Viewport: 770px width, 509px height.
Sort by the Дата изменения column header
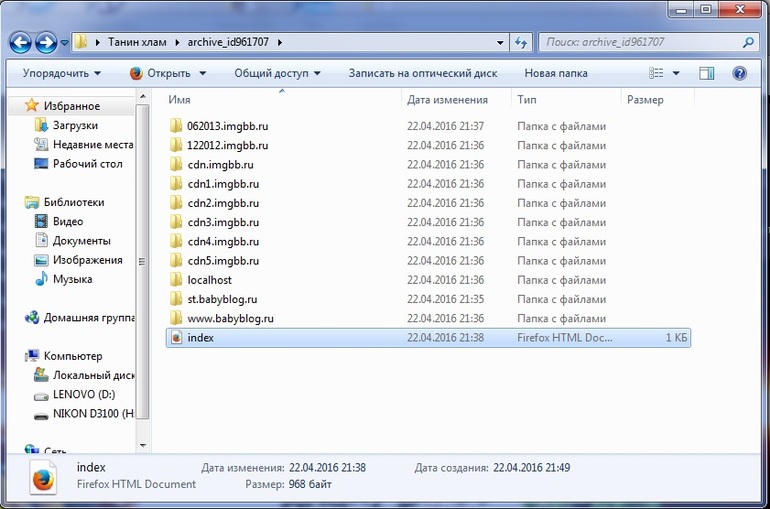tap(447, 100)
